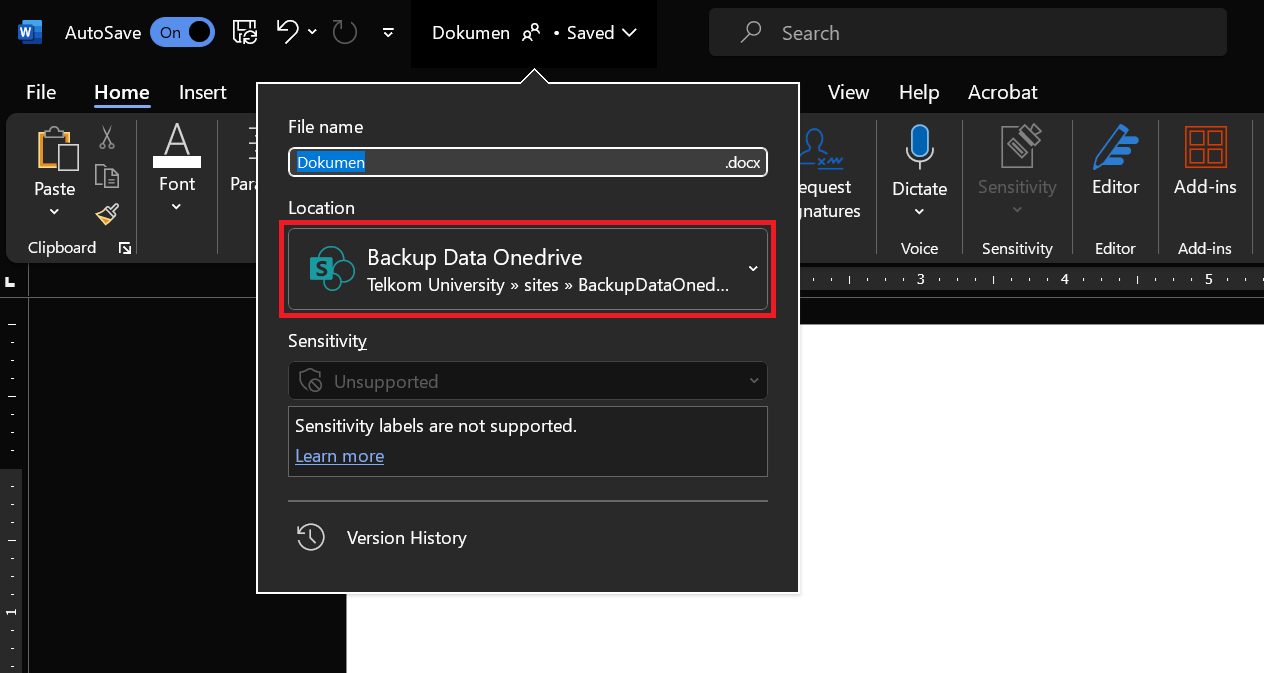Image resolution: width=1264 pixels, height=673 pixels.
Task: Click the Word application icon
Action: tap(30, 33)
